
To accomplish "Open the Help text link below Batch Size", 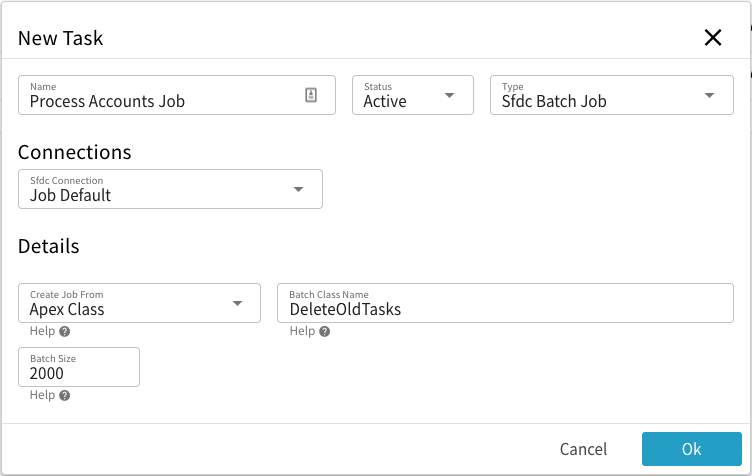I will [x=42, y=395].
